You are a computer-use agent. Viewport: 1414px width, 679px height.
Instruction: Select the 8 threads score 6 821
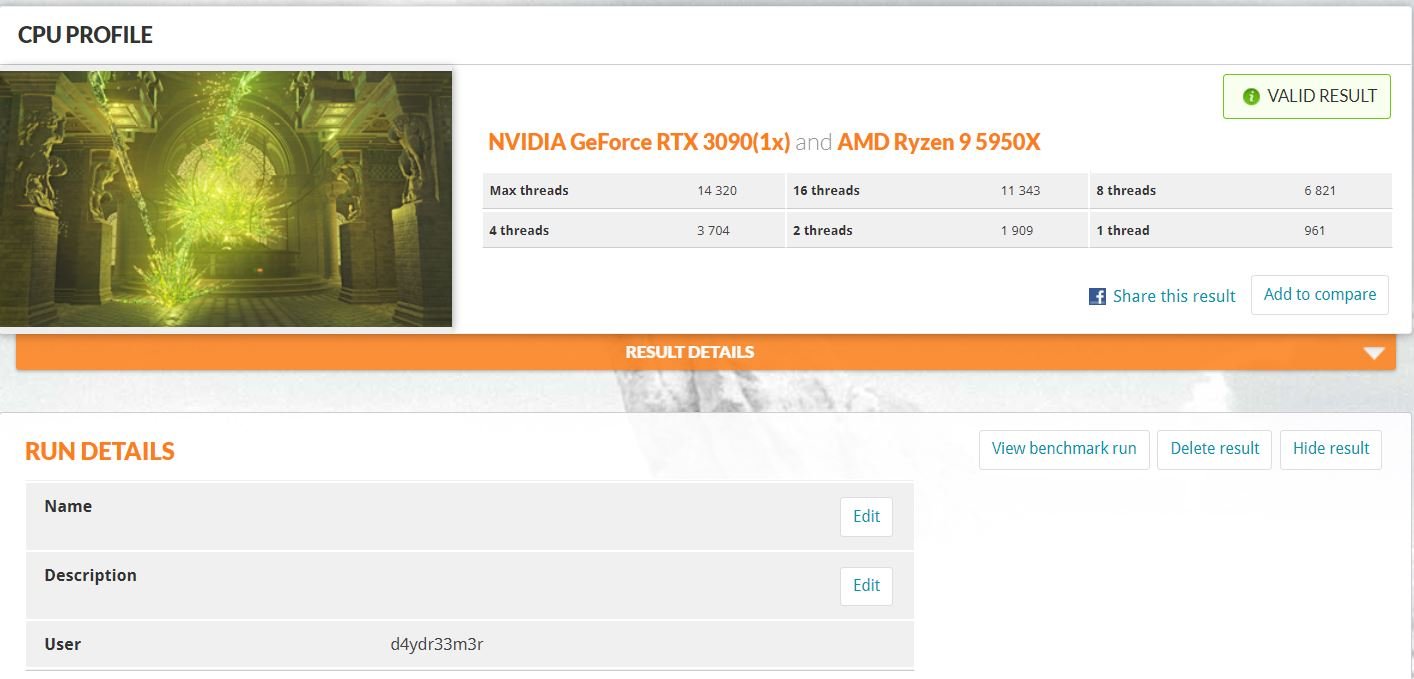click(1320, 191)
